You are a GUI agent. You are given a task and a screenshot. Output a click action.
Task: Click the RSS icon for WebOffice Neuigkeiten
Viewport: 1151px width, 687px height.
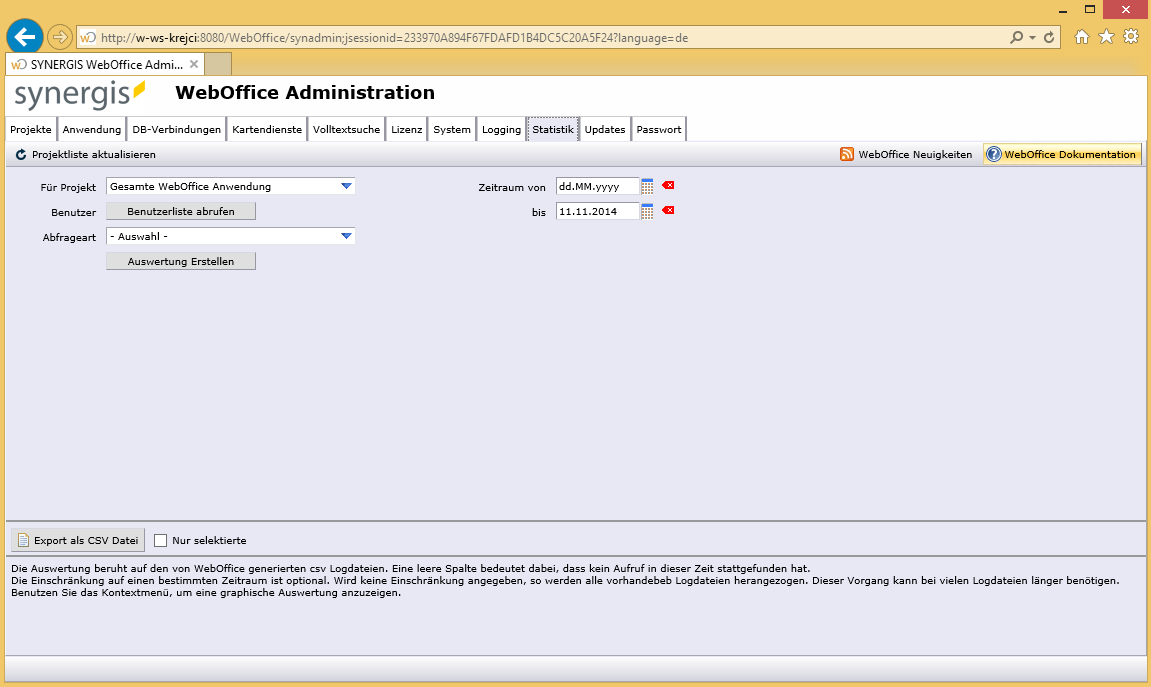[846, 154]
